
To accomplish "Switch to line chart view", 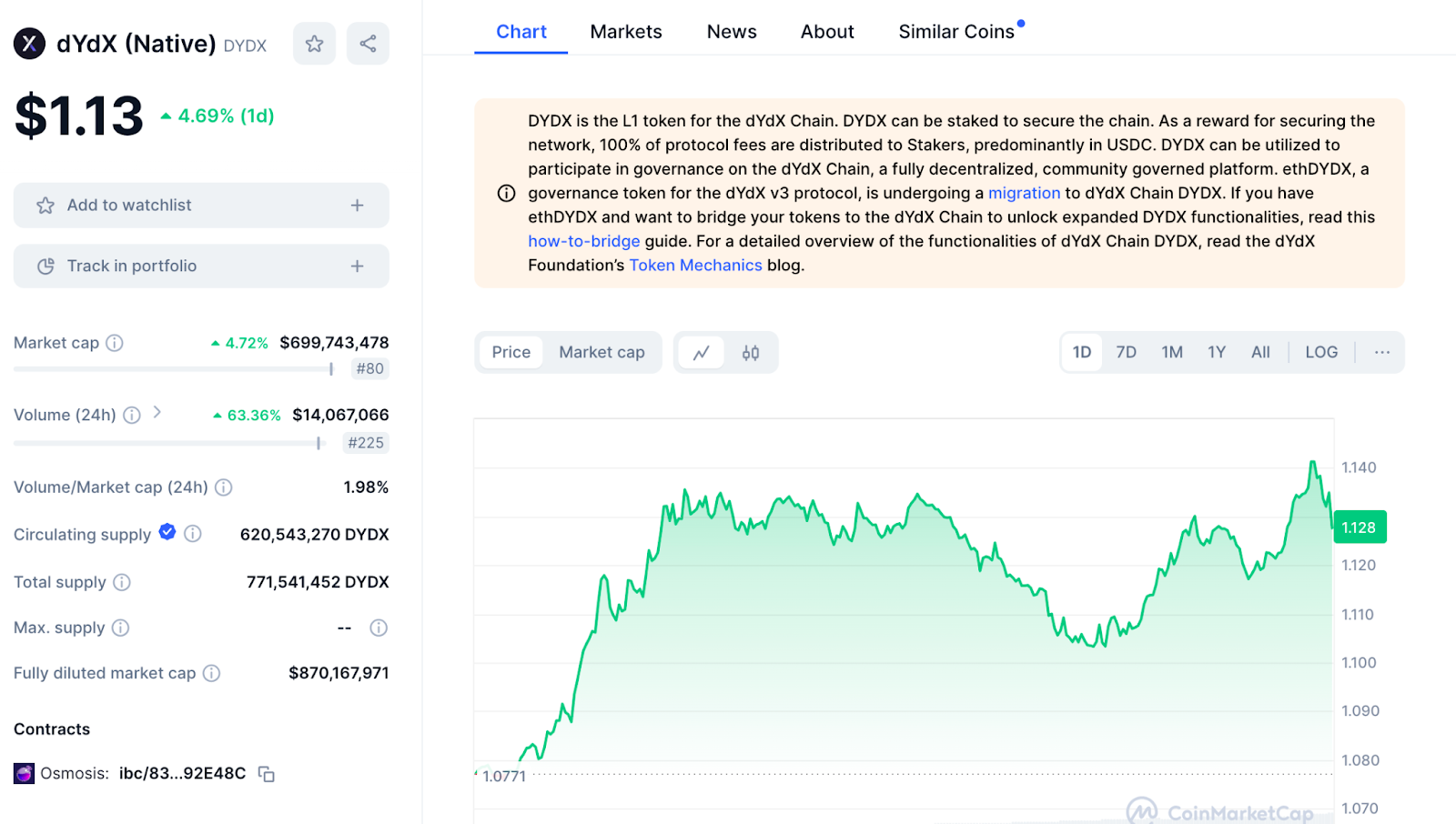I will (x=702, y=353).
